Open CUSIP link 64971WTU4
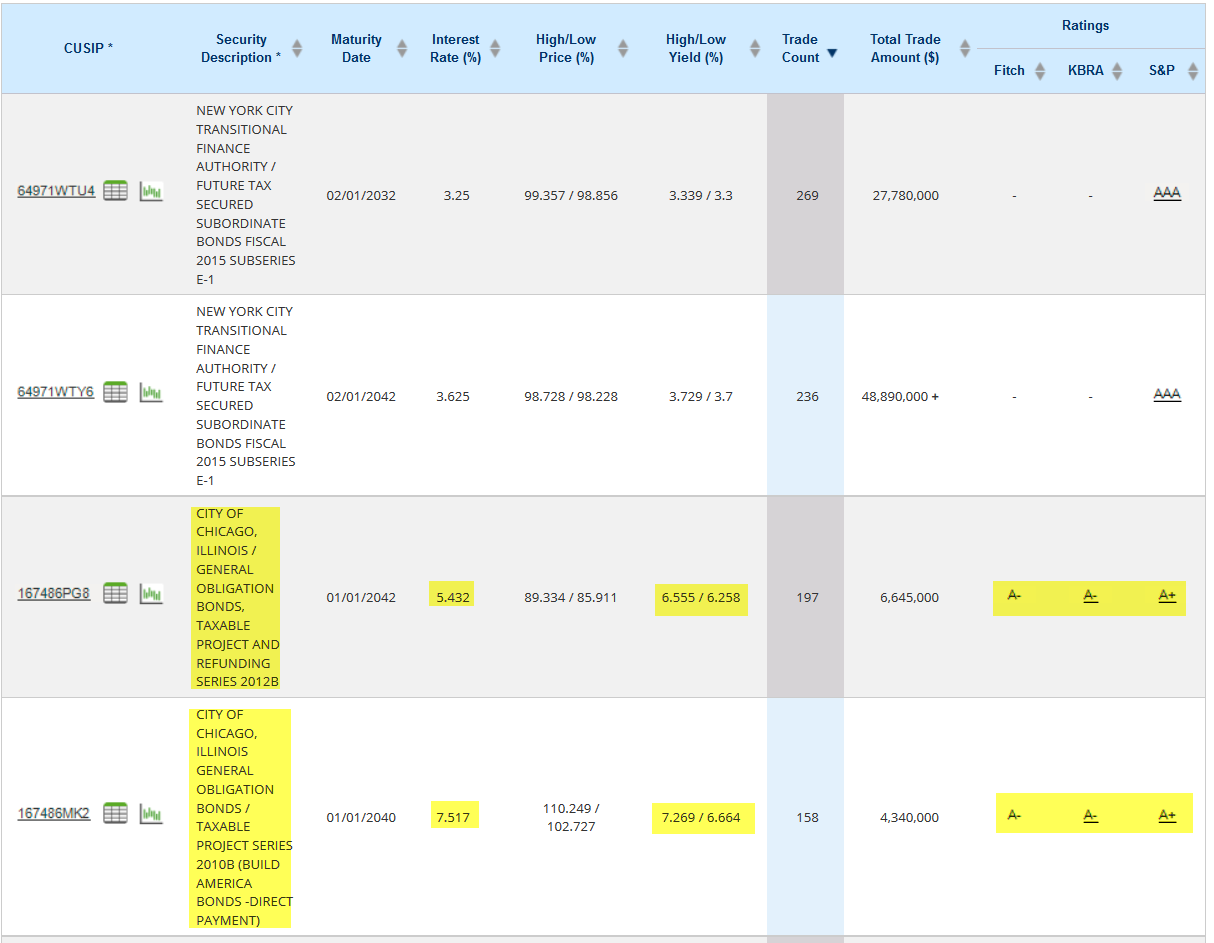The image size is (1214, 943). click(x=56, y=191)
